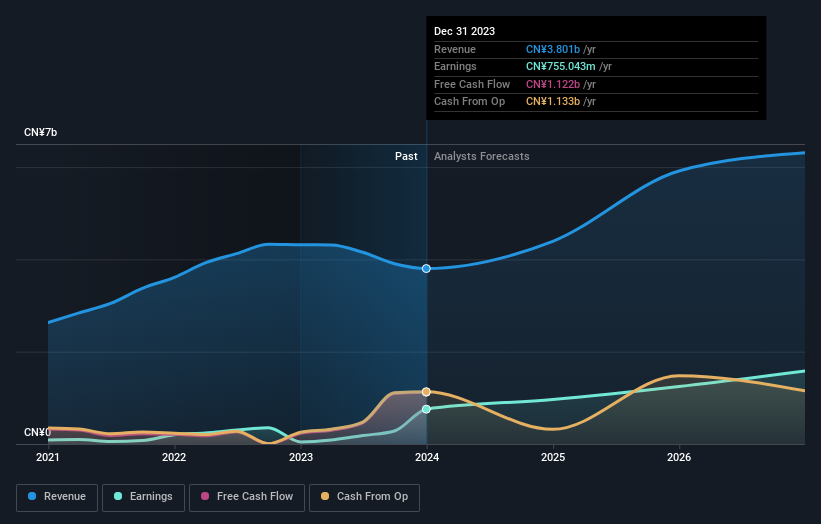
Task: Click the 2022 x-axis label
Action: (174, 458)
